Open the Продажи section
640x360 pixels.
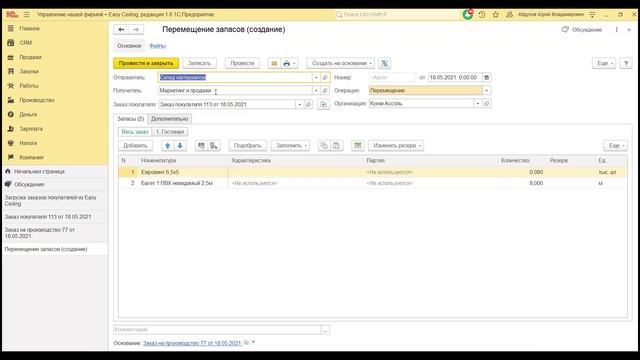(x=30, y=57)
